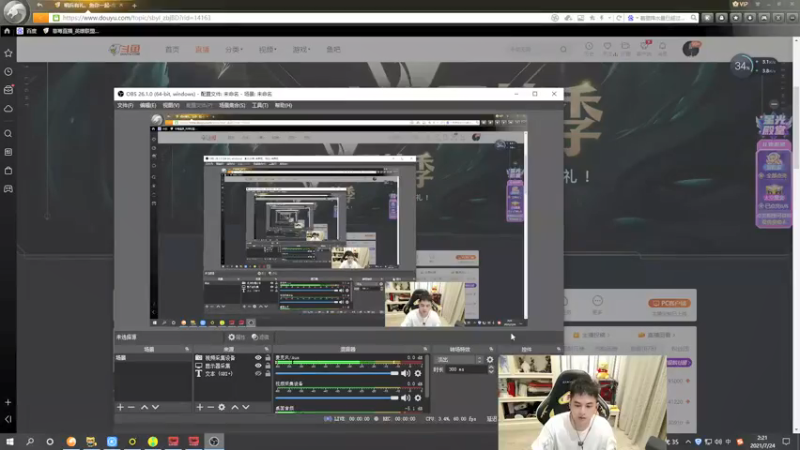
Task: Expand the 游戏 dropdown on Douyu nav
Action: (301, 49)
